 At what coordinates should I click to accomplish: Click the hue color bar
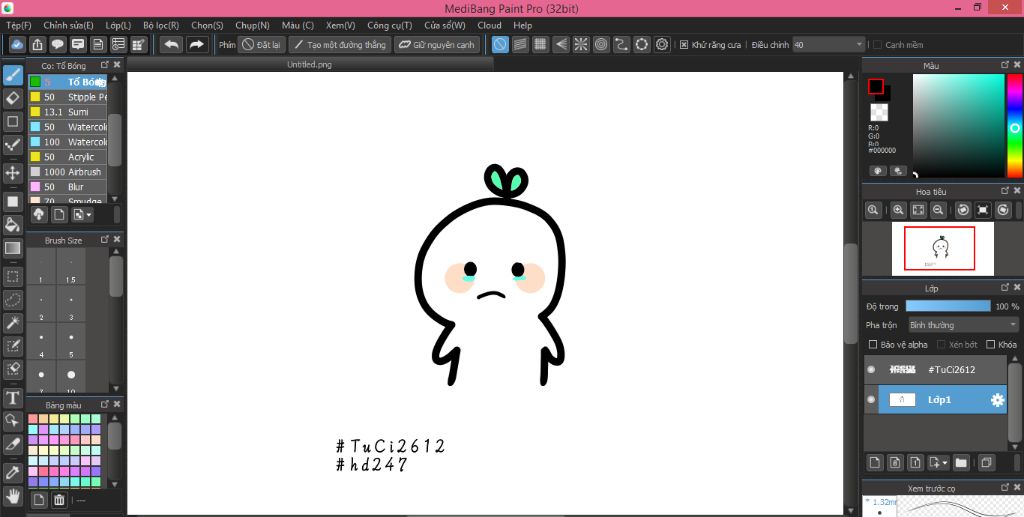pos(1014,125)
